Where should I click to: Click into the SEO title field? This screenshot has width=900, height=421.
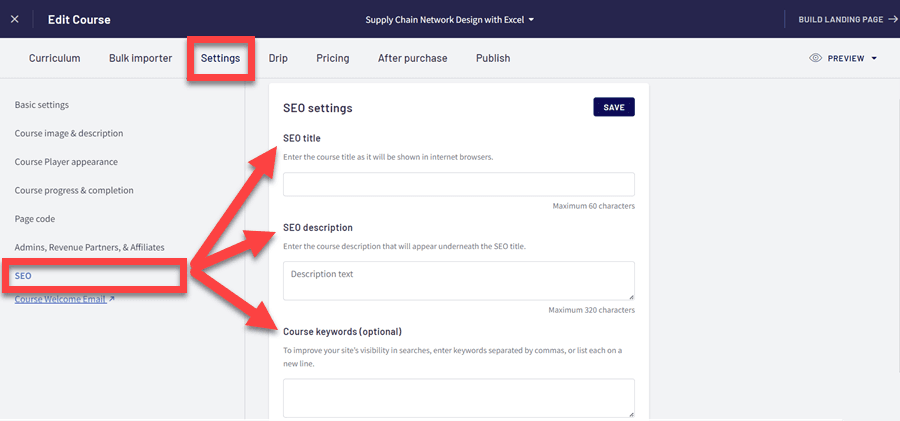pos(459,184)
